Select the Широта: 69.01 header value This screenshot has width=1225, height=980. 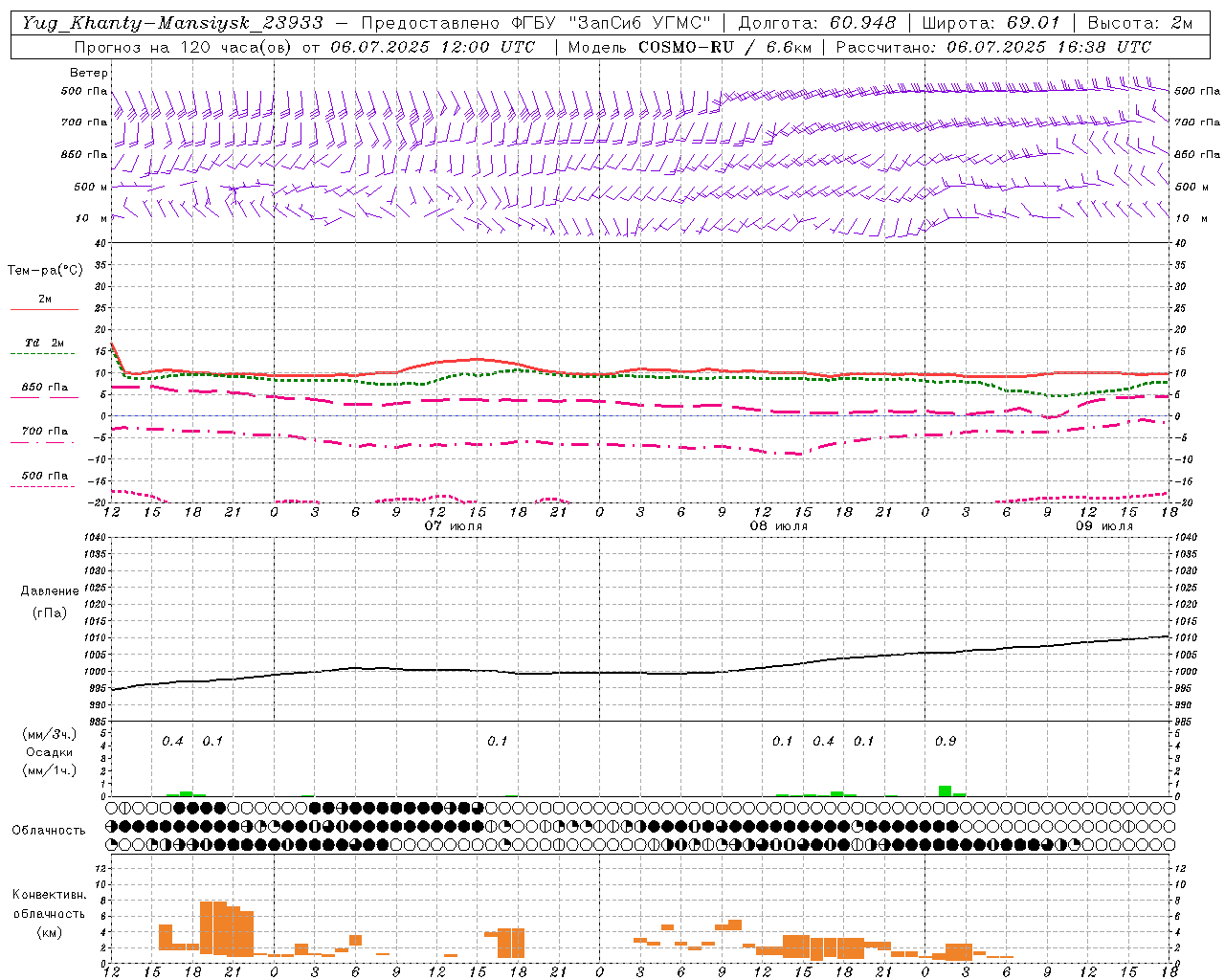(x=991, y=23)
